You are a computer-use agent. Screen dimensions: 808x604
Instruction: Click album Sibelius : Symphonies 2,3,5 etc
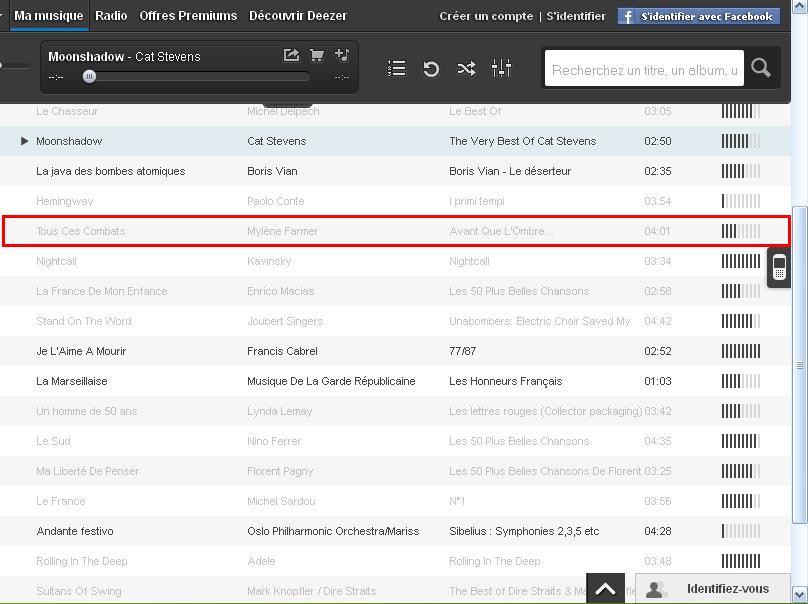tap(524, 531)
